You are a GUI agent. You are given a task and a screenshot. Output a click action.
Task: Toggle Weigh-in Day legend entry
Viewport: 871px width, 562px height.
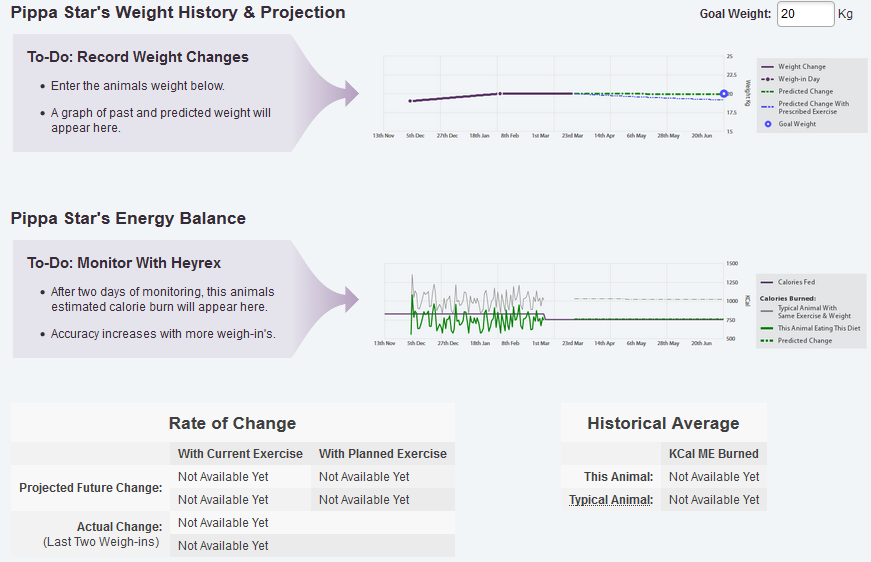point(800,79)
